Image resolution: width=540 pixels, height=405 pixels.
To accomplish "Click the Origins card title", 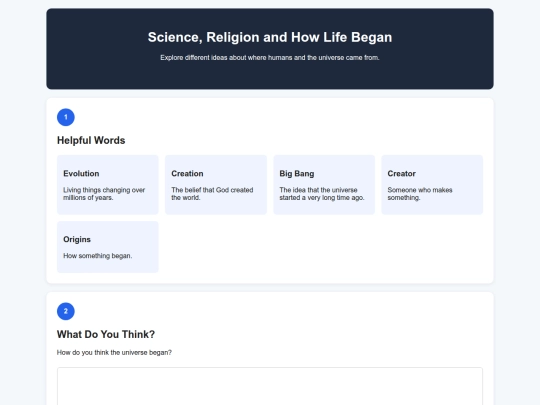I will (77, 239).
